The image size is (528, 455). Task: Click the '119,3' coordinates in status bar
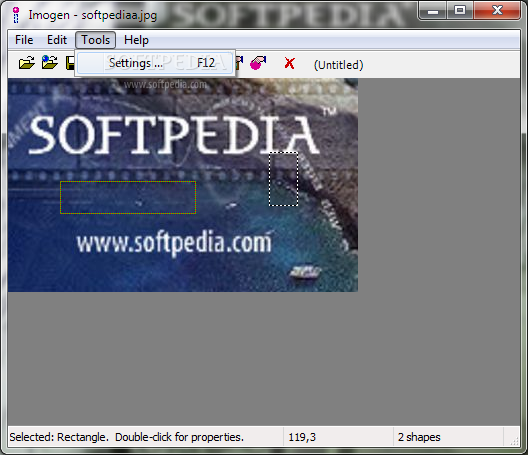click(x=302, y=437)
